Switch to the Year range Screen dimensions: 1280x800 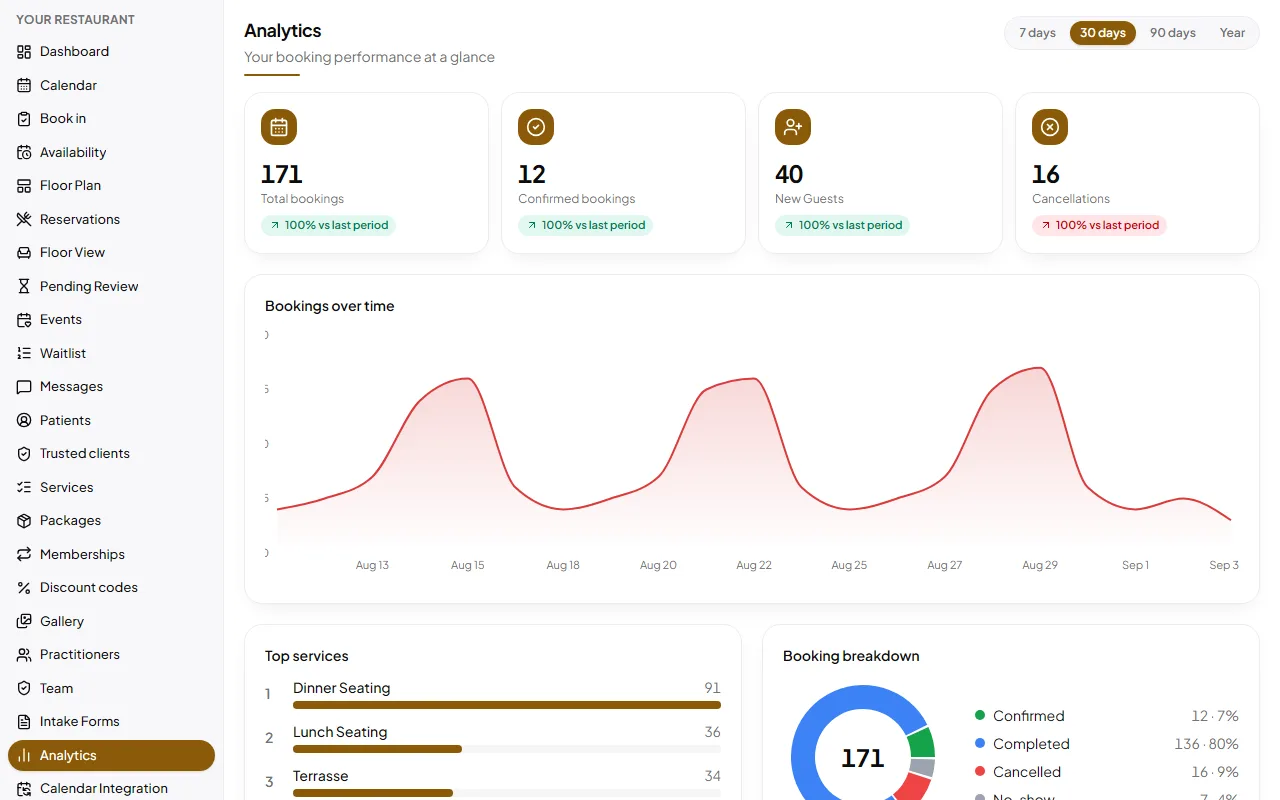coord(1232,33)
